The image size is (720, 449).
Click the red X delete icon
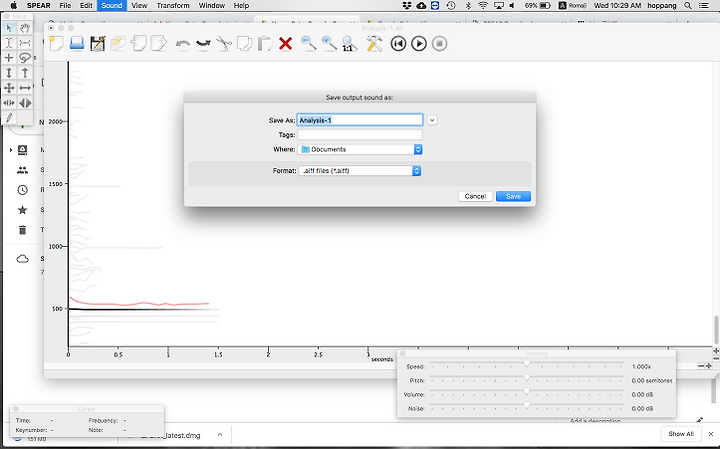point(285,44)
